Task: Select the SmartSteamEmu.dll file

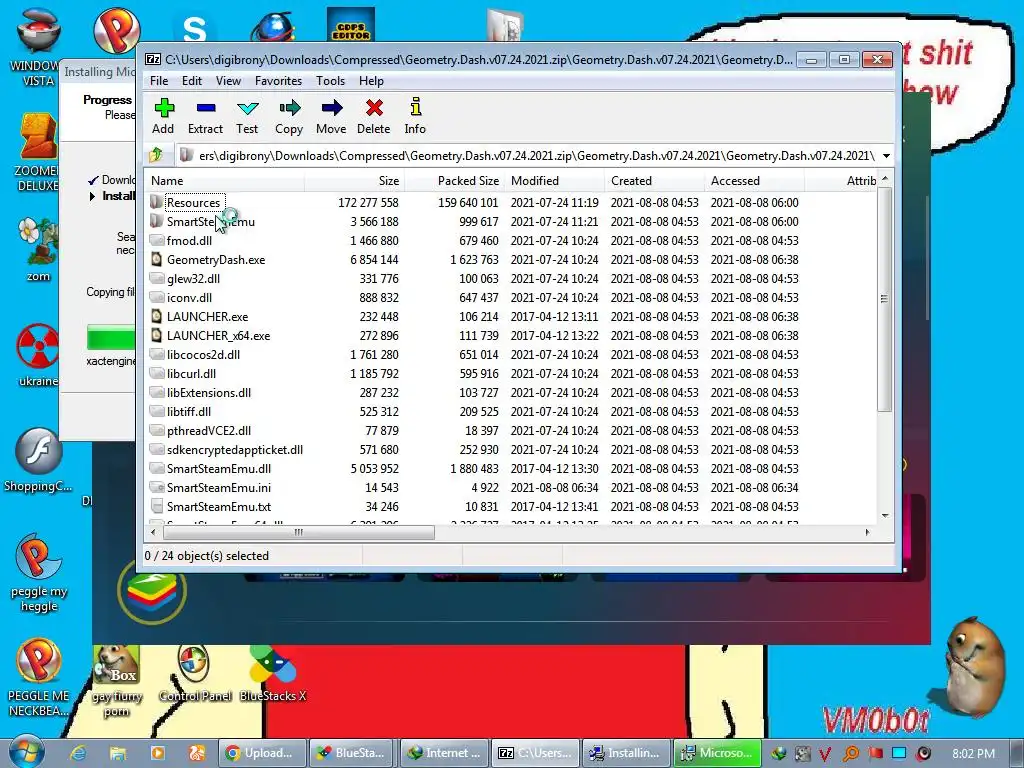Action: coord(218,468)
